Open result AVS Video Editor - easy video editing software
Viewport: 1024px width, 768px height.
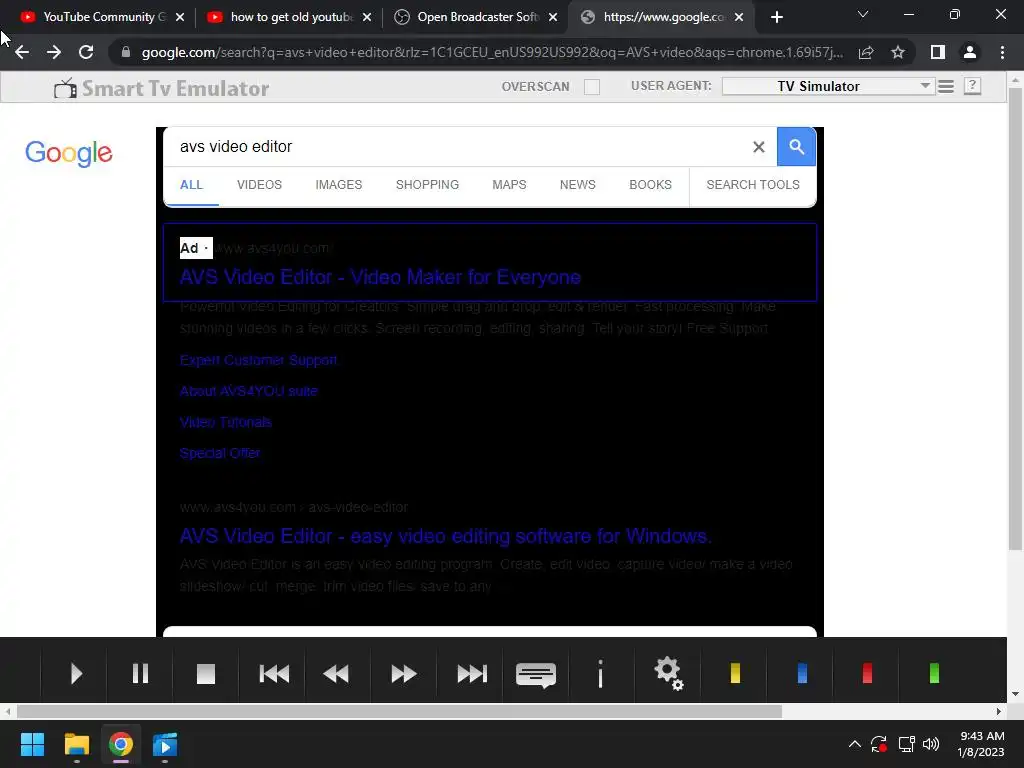tap(445, 536)
